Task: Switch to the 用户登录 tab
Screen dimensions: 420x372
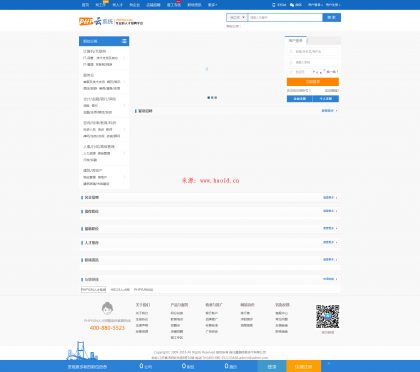Action: (295, 41)
